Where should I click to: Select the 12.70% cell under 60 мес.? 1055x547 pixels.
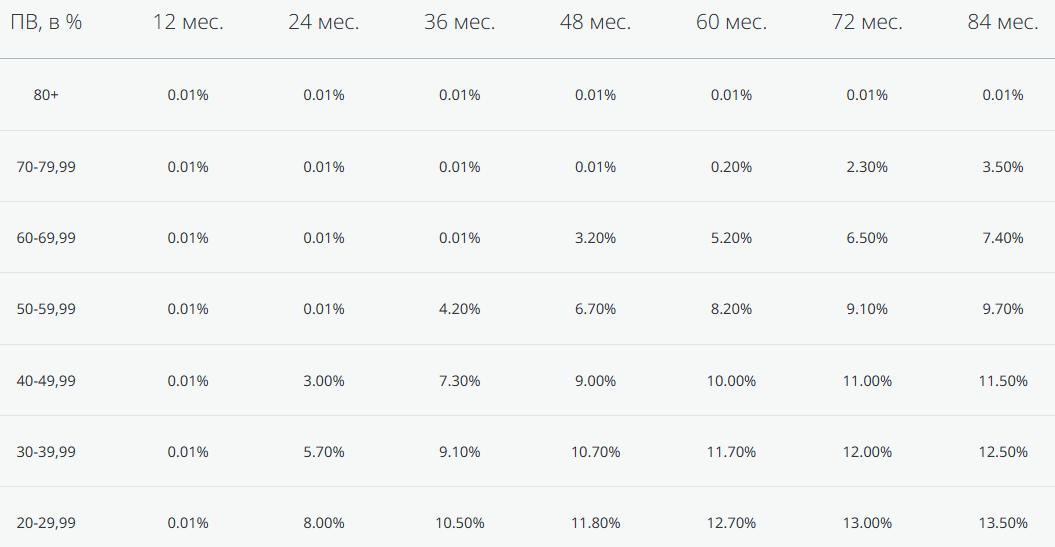[731, 523]
